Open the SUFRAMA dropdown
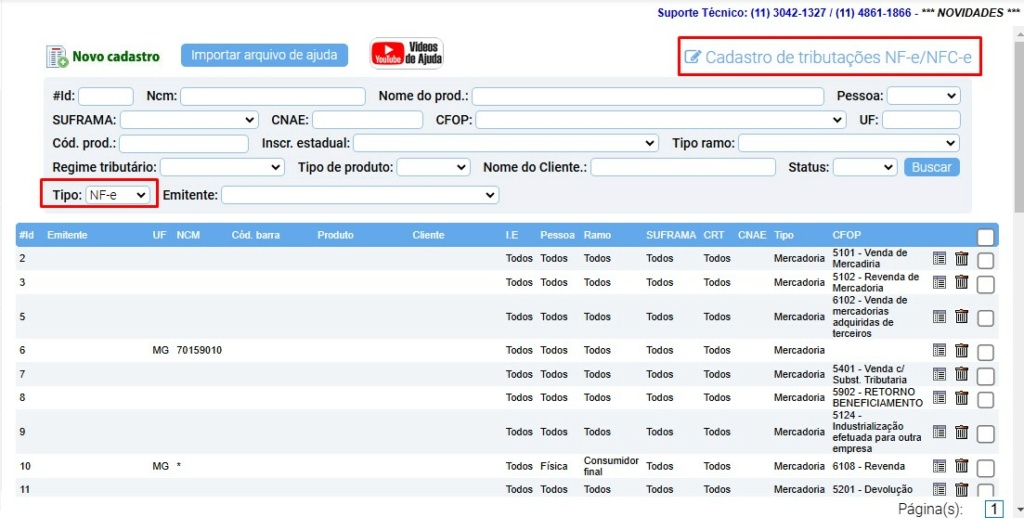This screenshot has height=530, width=1024. click(x=189, y=120)
